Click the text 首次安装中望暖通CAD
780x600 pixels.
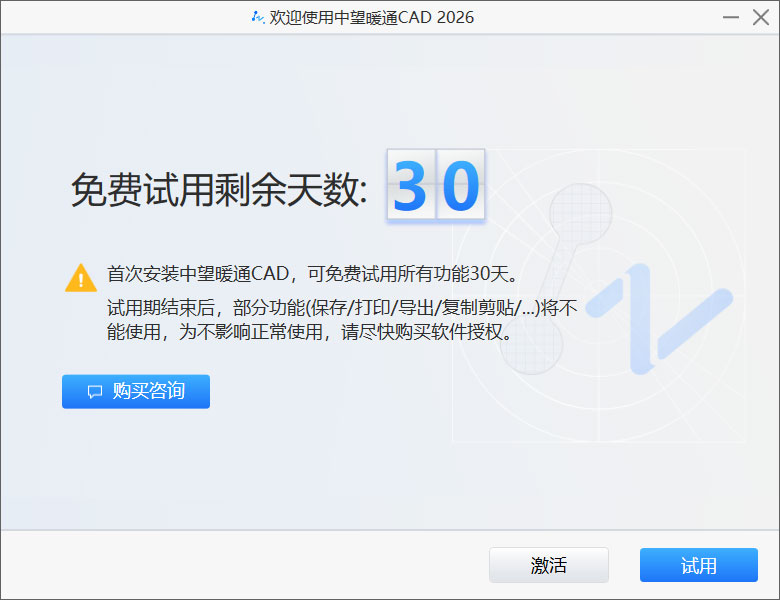tap(198, 274)
